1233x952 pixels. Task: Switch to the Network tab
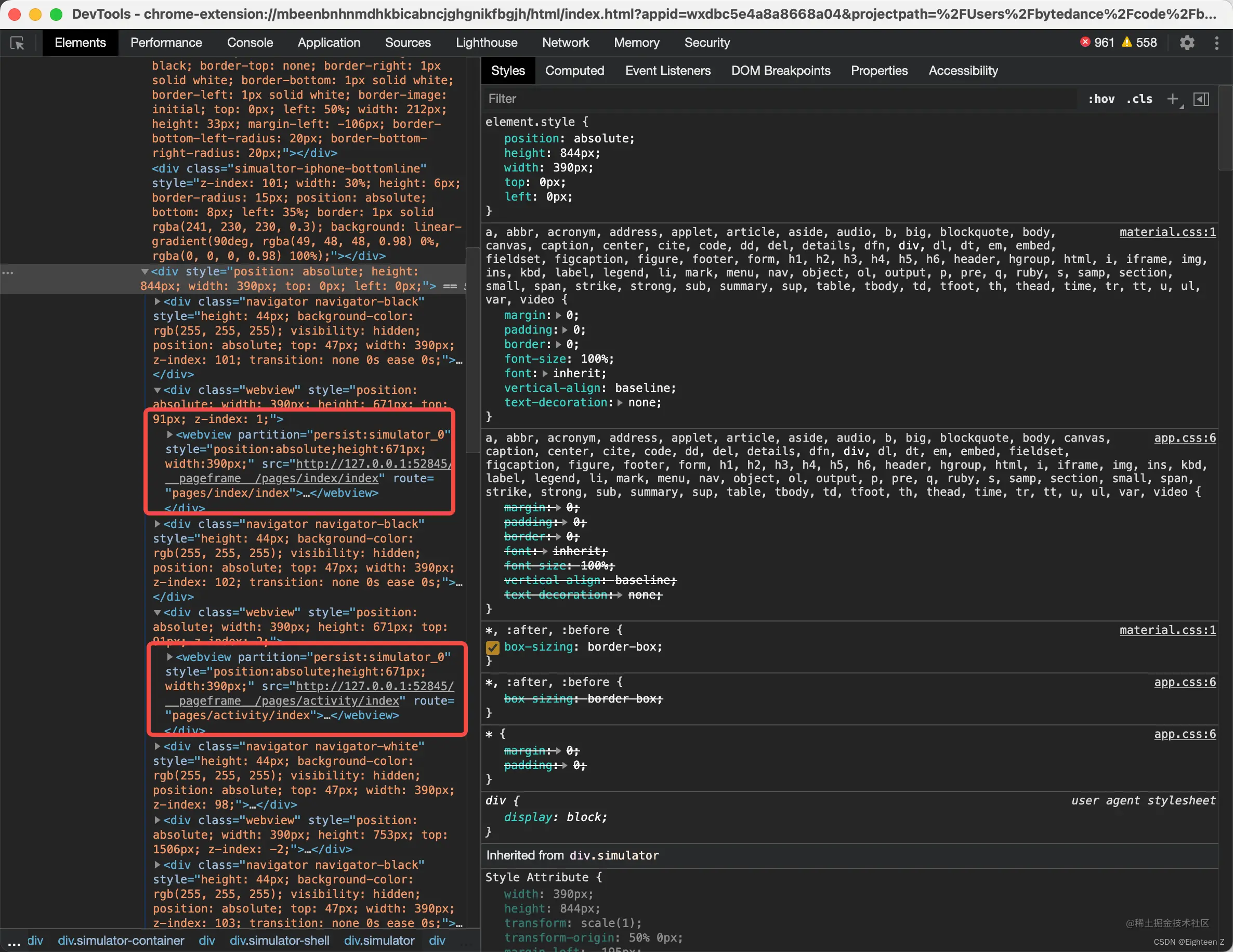pyautogui.click(x=565, y=43)
